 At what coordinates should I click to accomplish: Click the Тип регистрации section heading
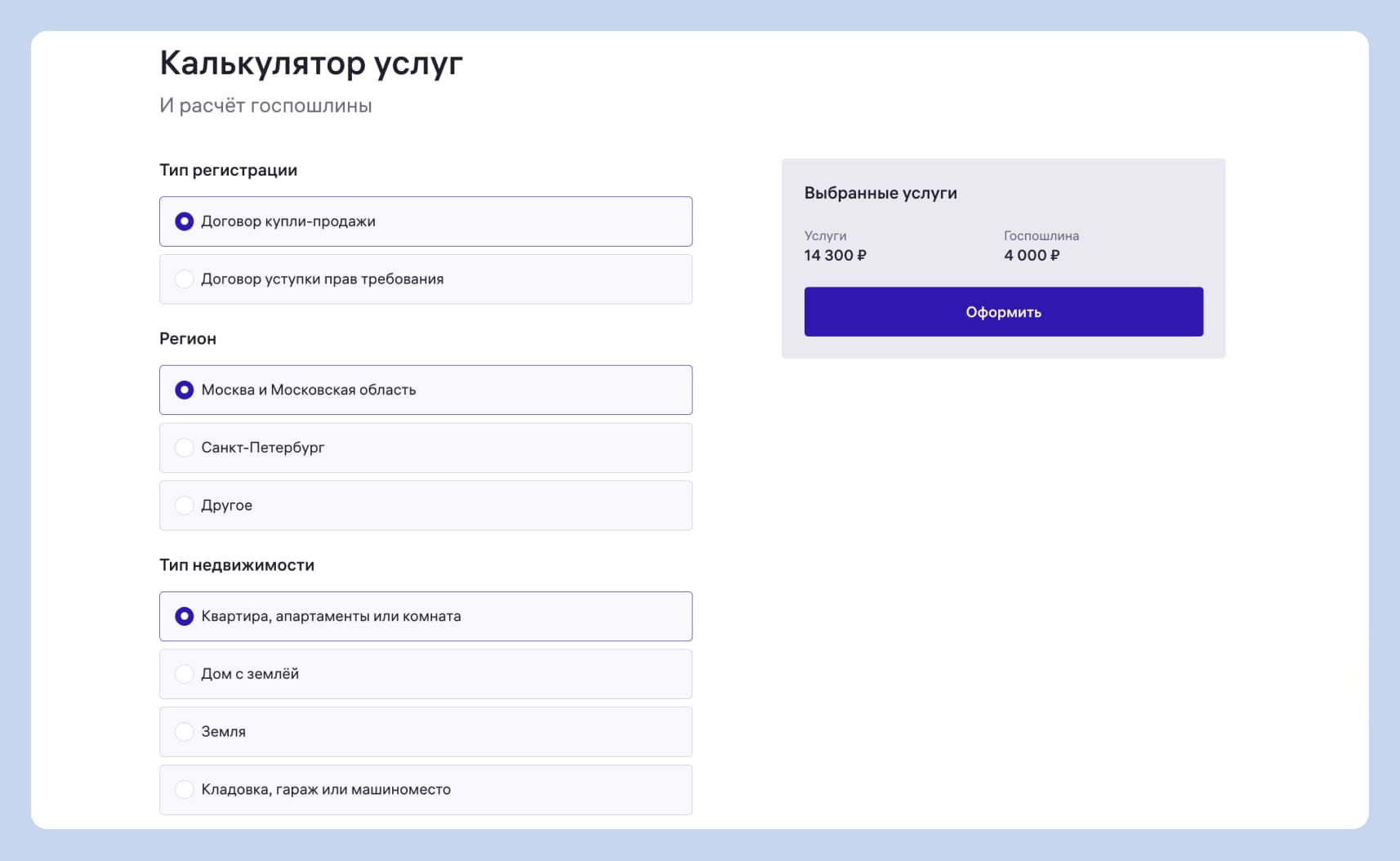pos(228,170)
